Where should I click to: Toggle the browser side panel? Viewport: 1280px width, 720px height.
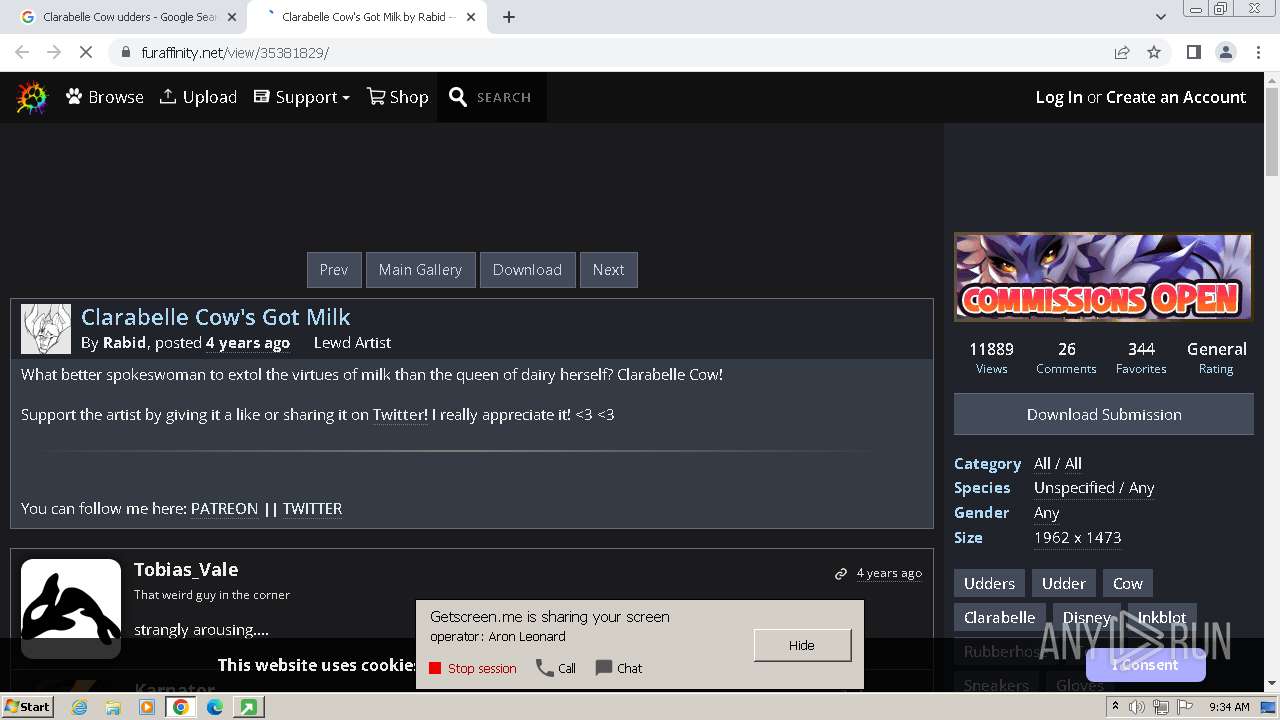1193,52
